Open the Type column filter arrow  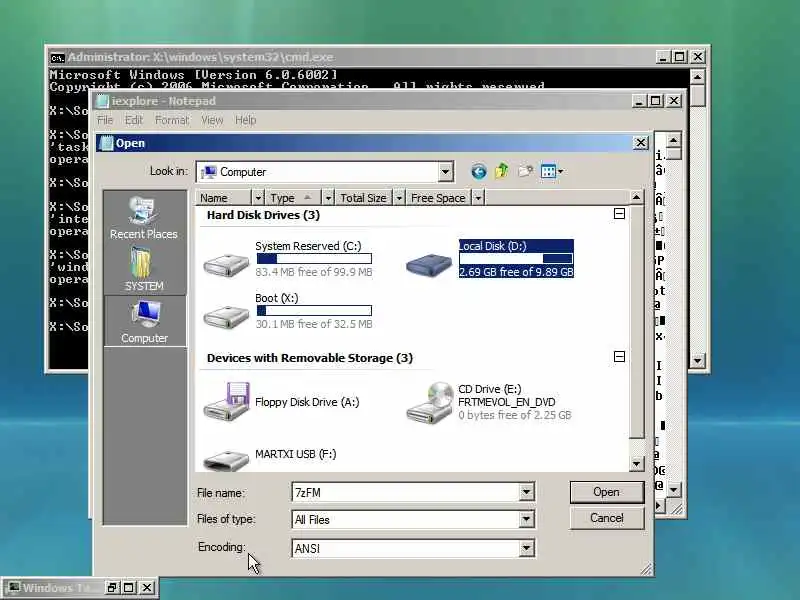coord(329,198)
